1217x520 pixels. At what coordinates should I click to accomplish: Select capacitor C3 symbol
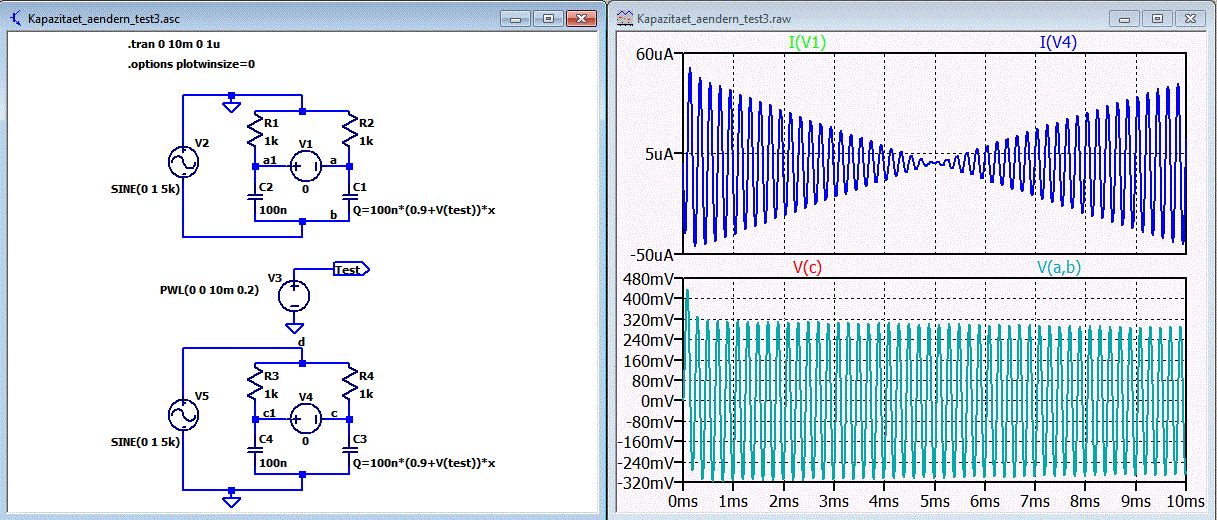[350, 450]
